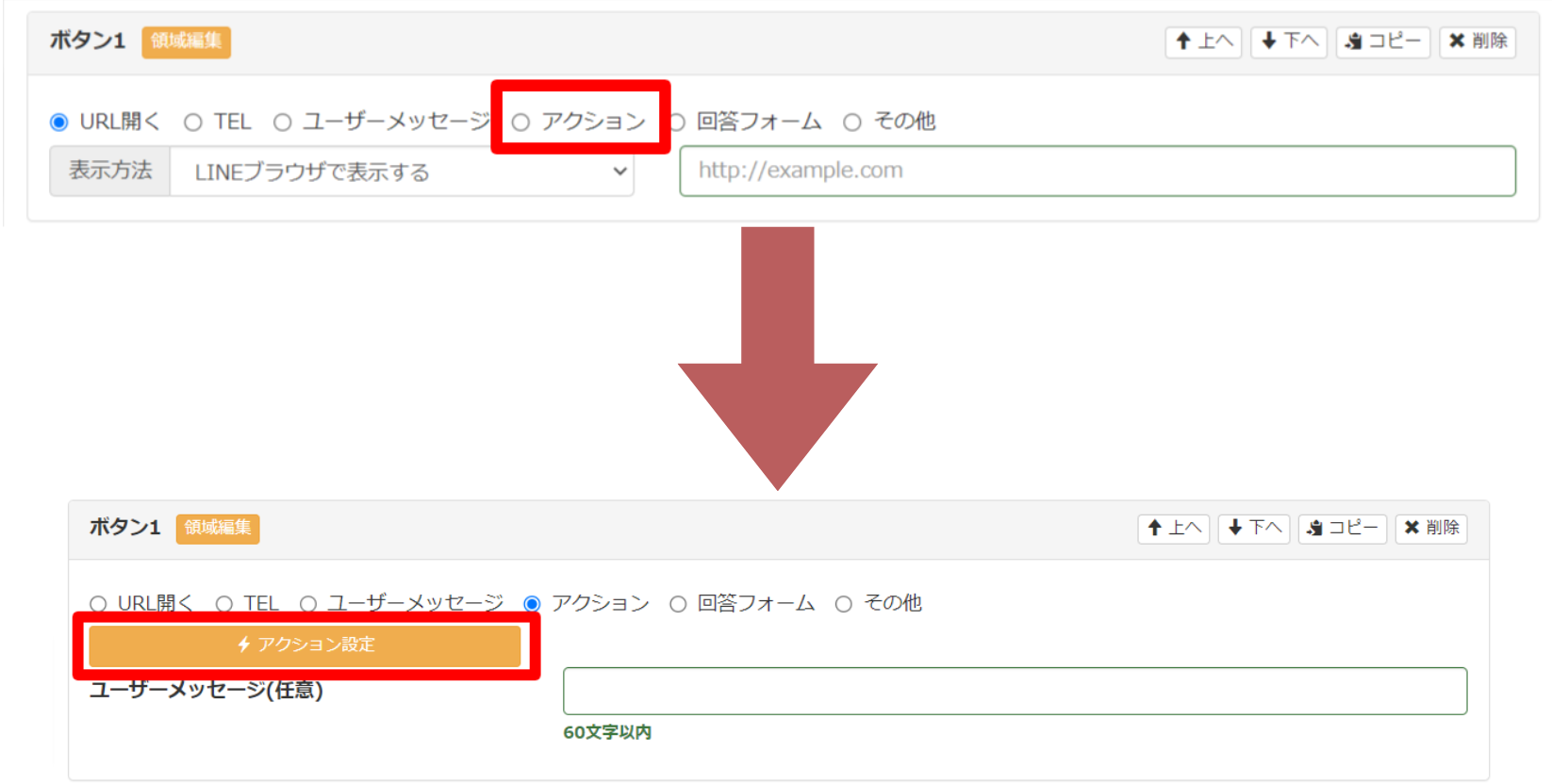Choose 回答フォーム radio in the lower panel

678,604
